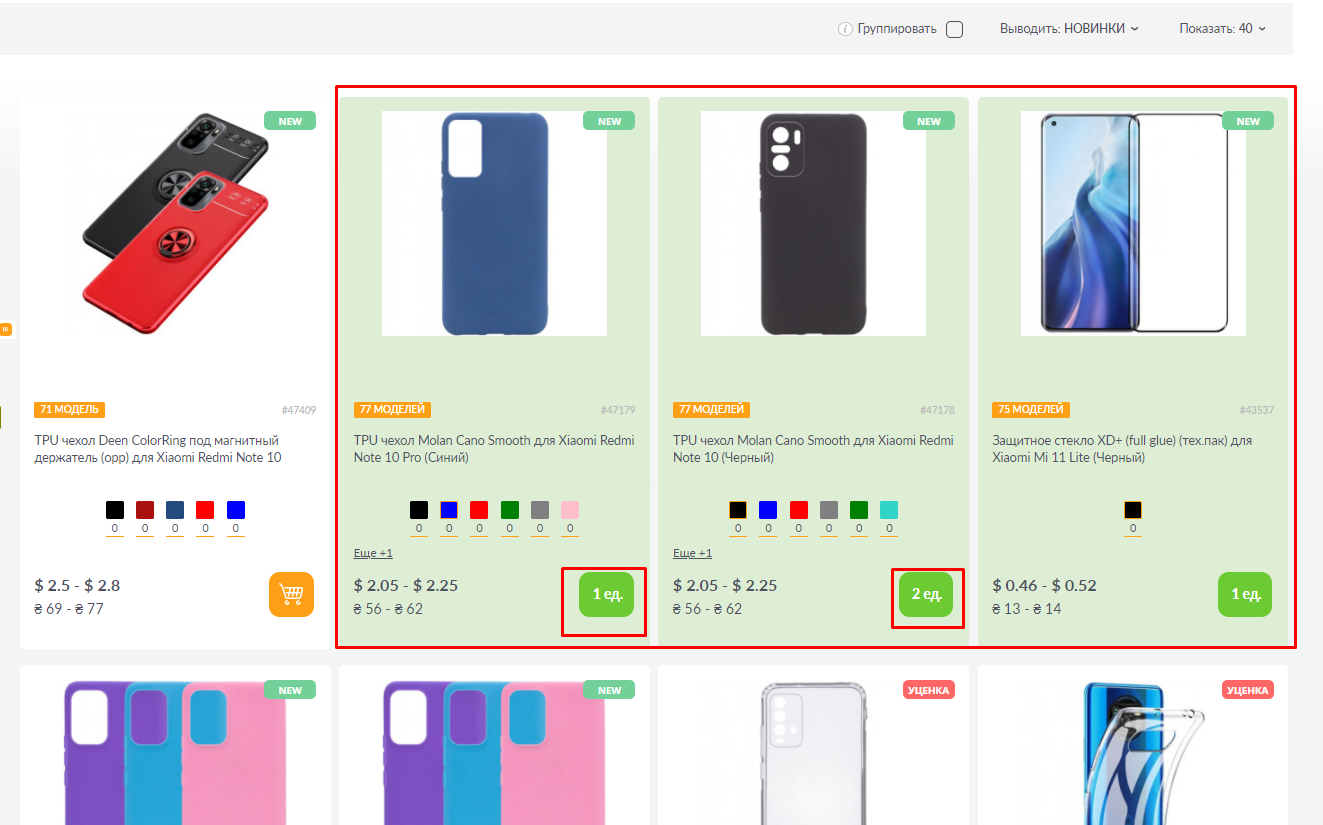The width and height of the screenshot is (1323, 825).
Task: Click the Xiaomi Mi 11 Lite glass thumbnail
Action: click(1133, 223)
